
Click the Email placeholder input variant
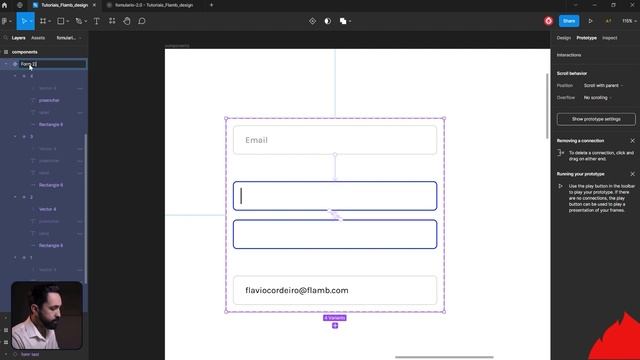point(335,140)
